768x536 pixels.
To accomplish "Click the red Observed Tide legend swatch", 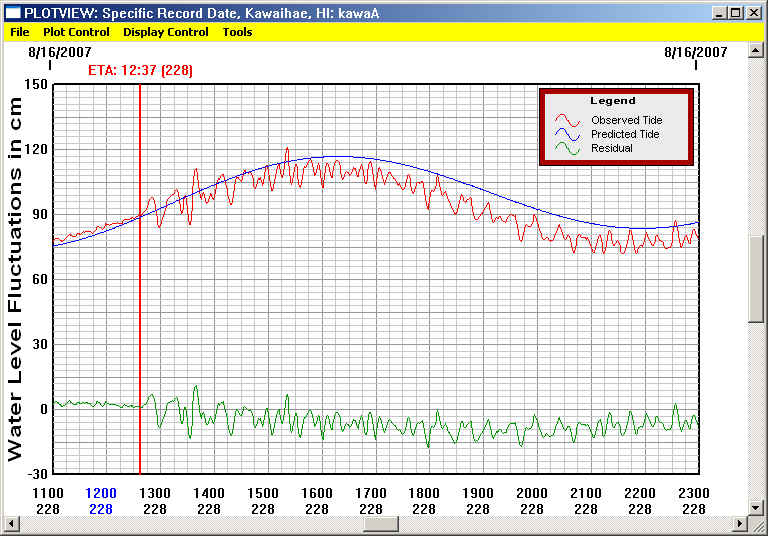I will click(x=568, y=120).
